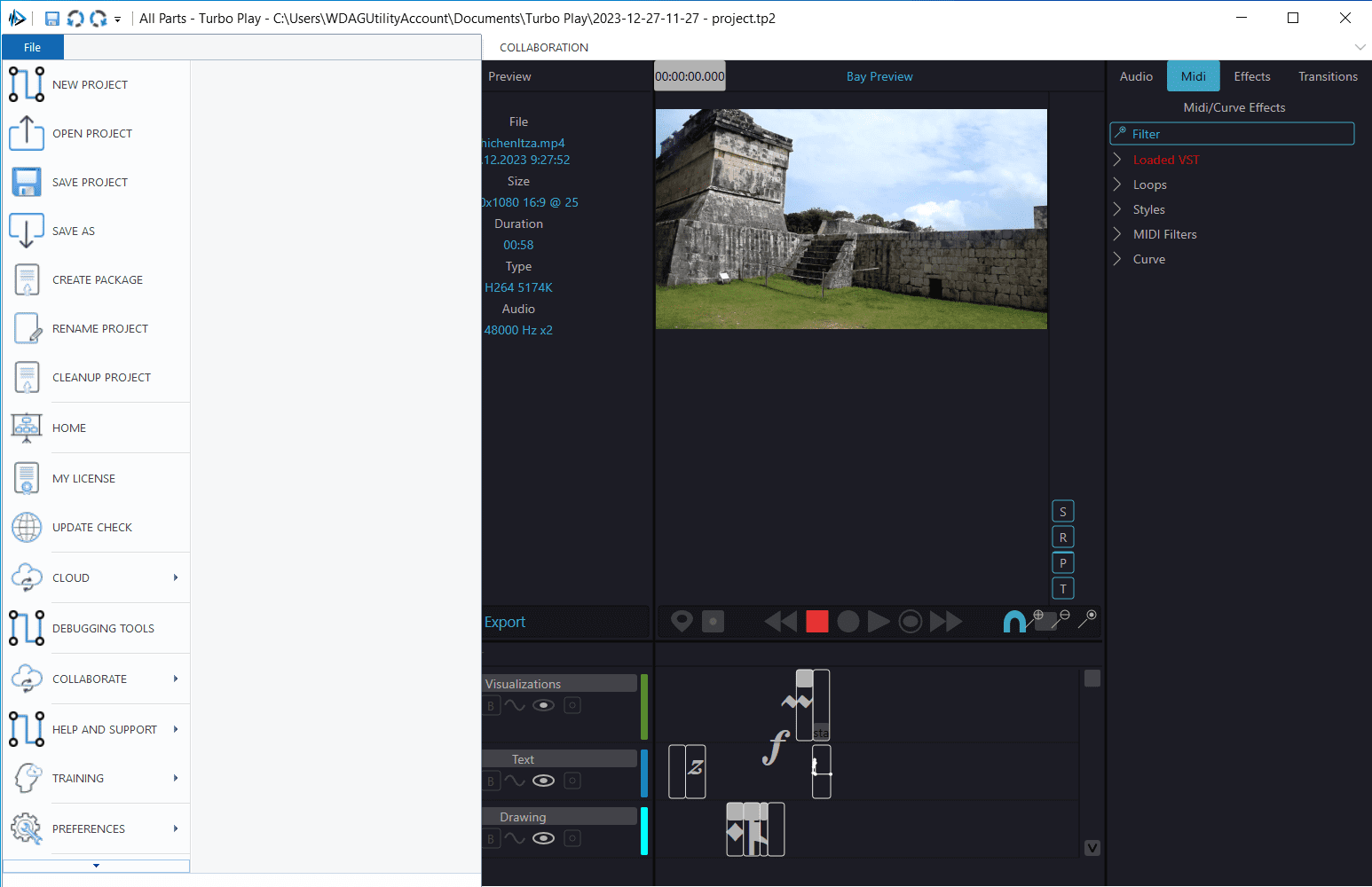The height and width of the screenshot is (887, 1372).
Task: Click the red stop button
Action: point(817,622)
